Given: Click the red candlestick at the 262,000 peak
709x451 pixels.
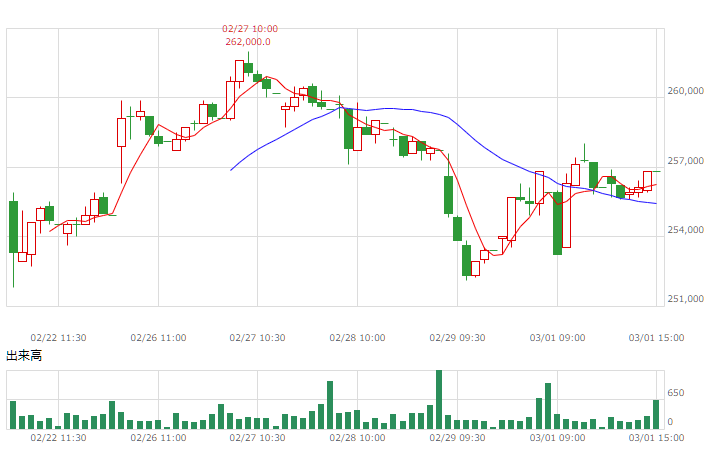Looking at the screenshot, I should pos(239,71).
